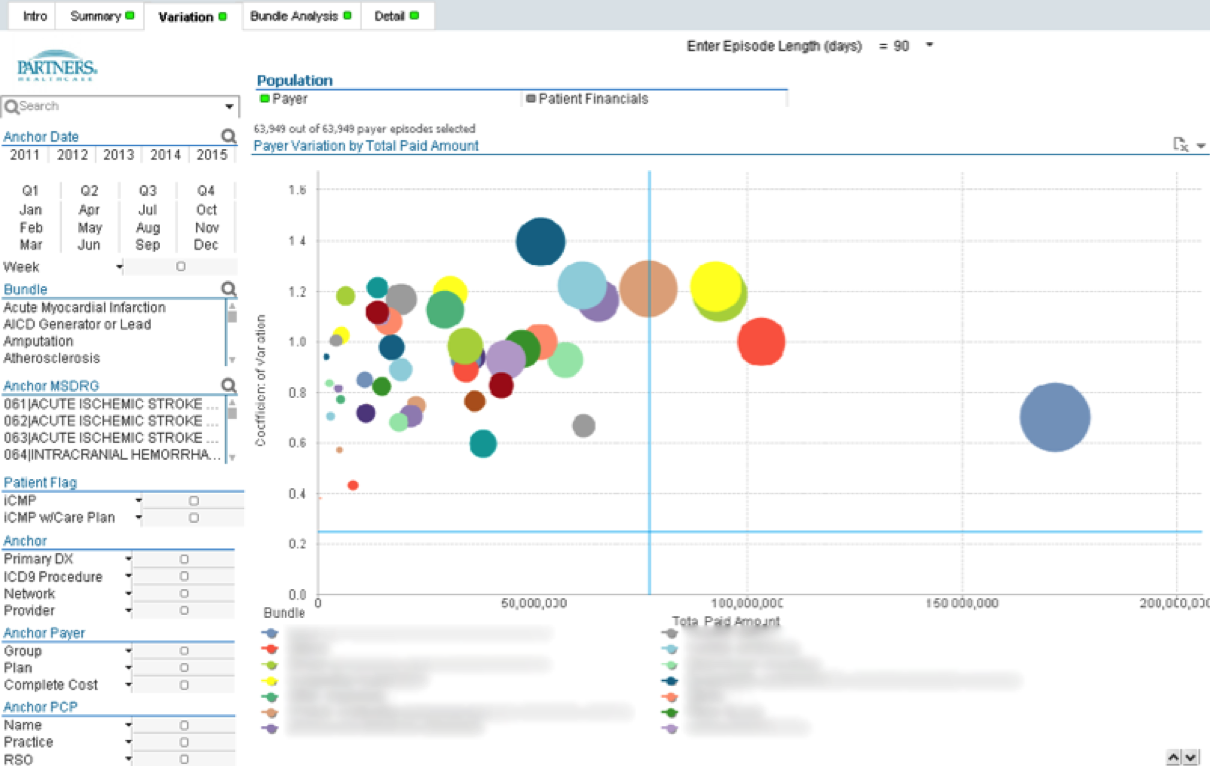
Task: Click the scroll-down arrow at bottom right
Action: click(x=1192, y=757)
